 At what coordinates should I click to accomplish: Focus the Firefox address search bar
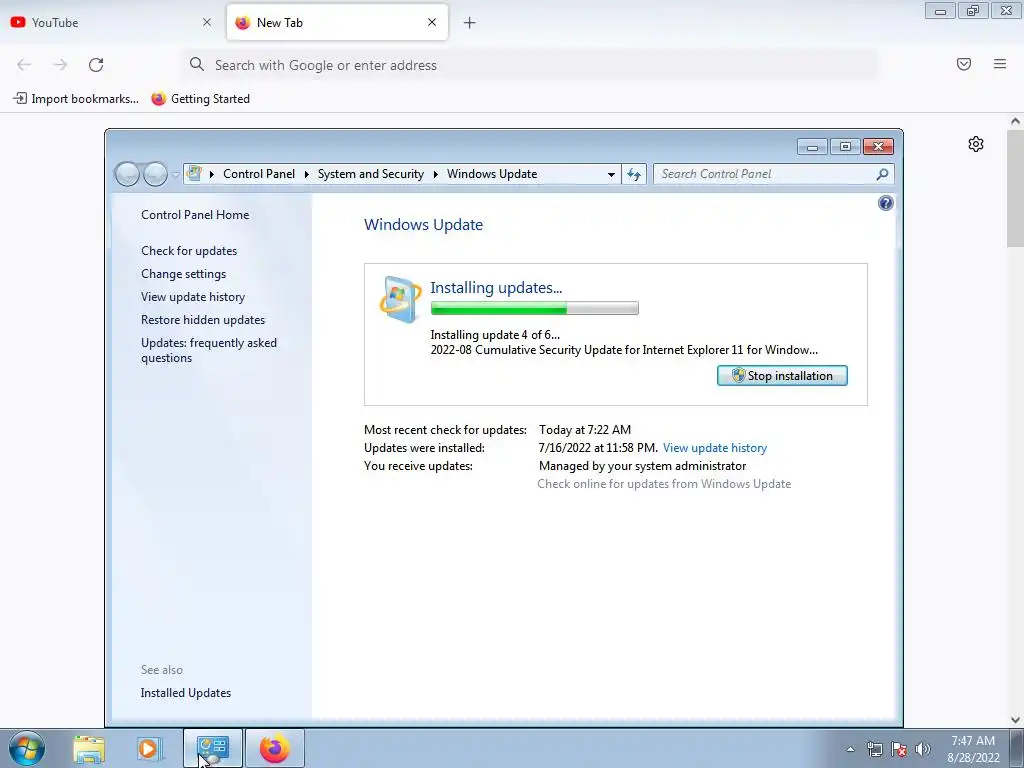tap(530, 65)
